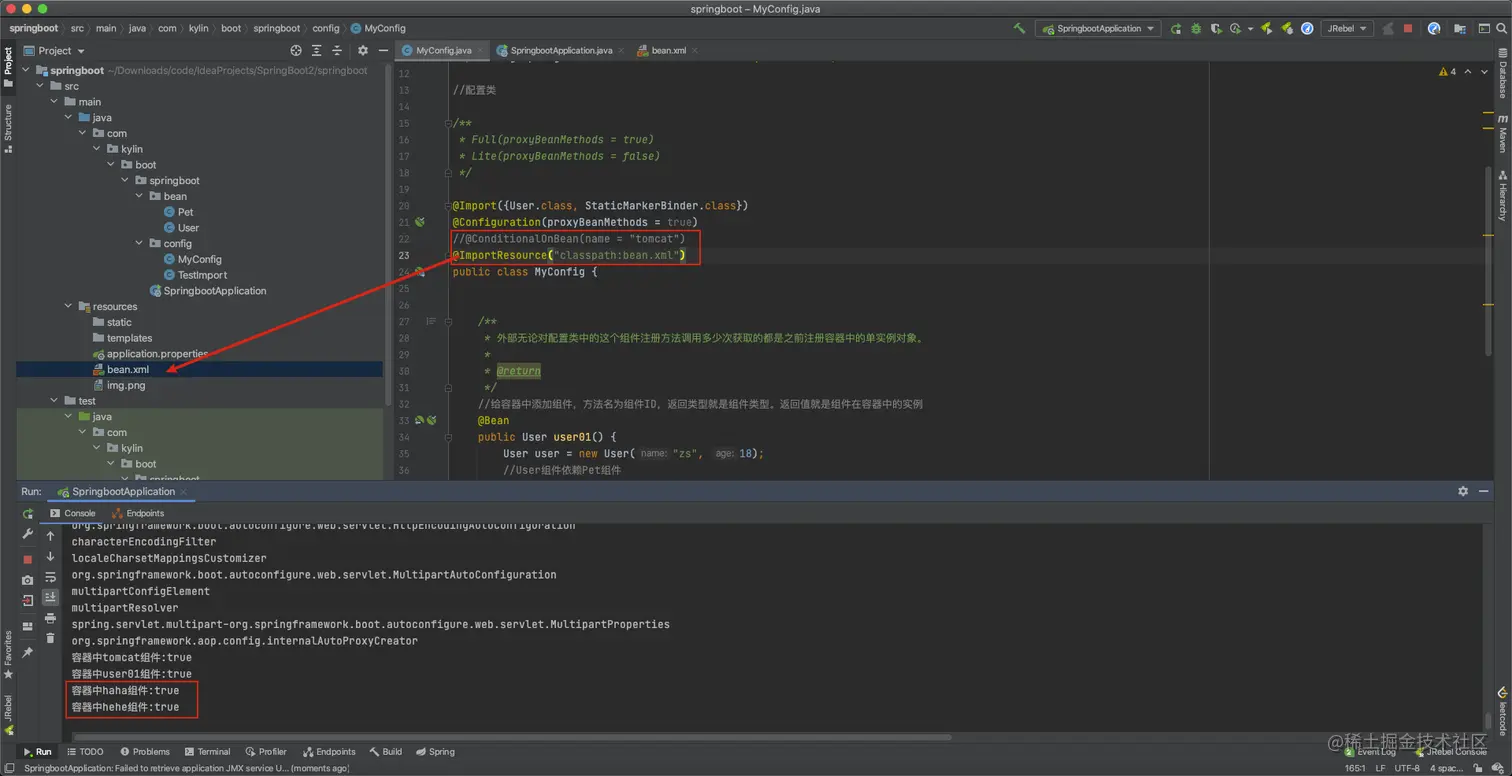Run with Coverage from the toolbar
The width and height of the screenshot is (1512, 776).
1217,29
